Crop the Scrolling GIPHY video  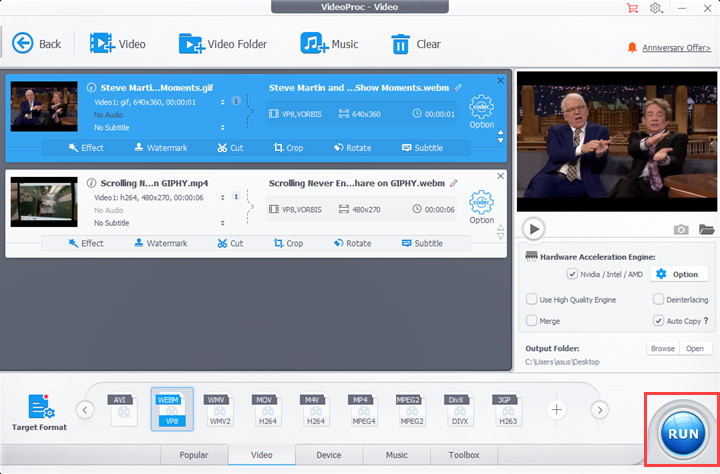tap(288, 243)
